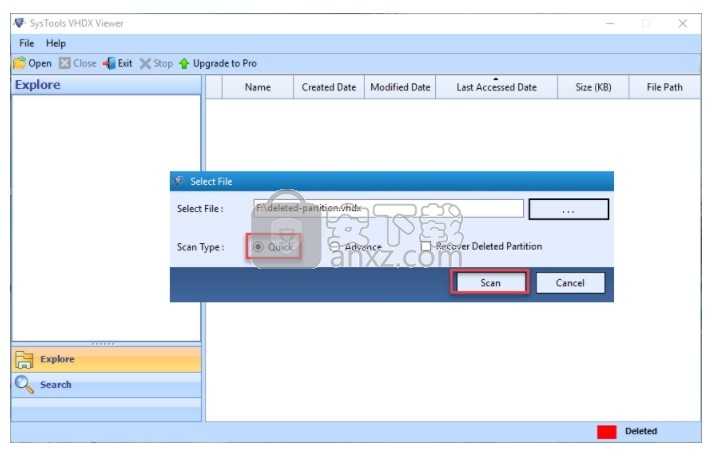Screen dimensions: 719x461
Task: Click the Exit toolbar icon
Action: (x=109, y=63)
